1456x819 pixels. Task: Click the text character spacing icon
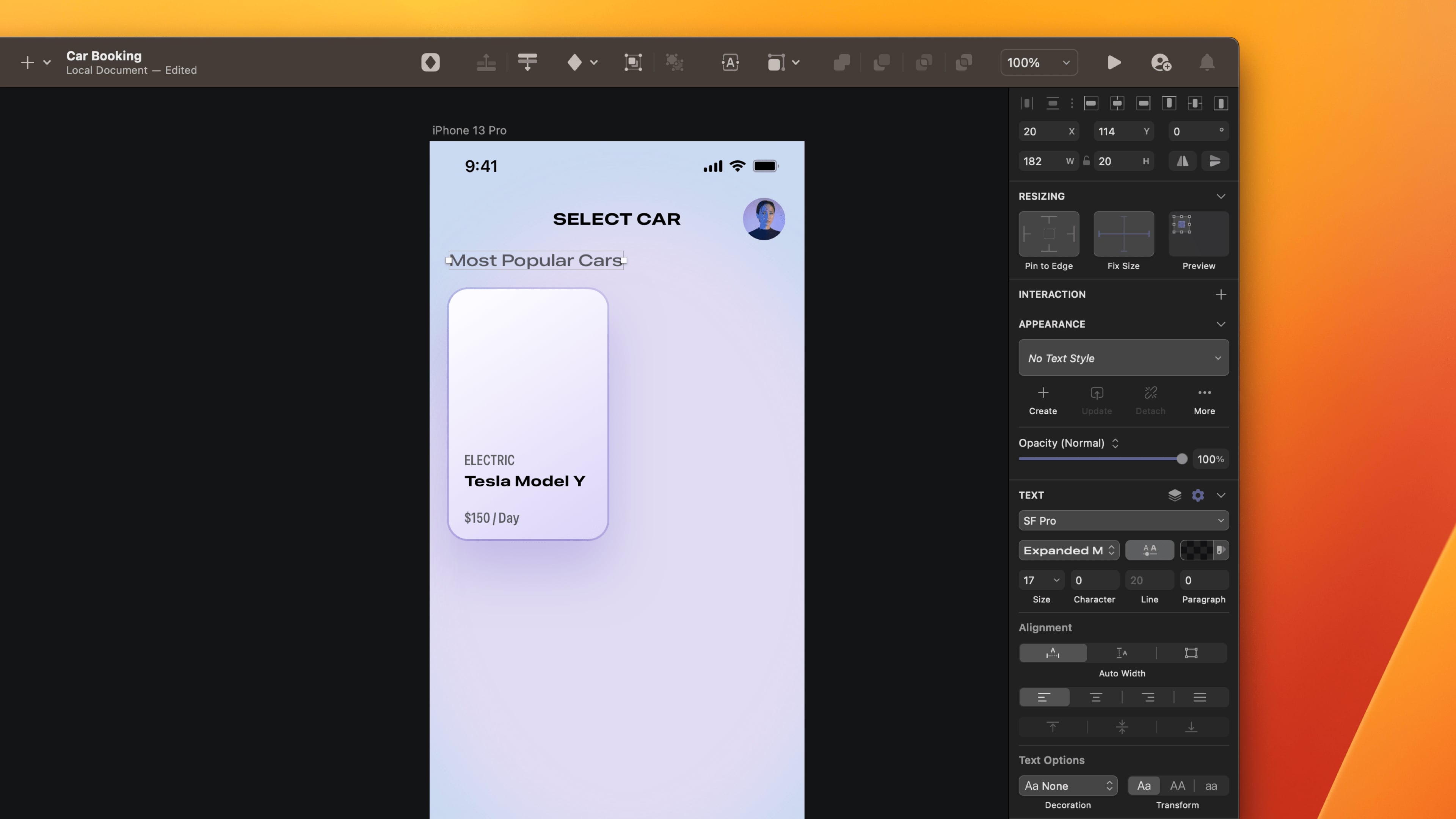(1150, 550)
